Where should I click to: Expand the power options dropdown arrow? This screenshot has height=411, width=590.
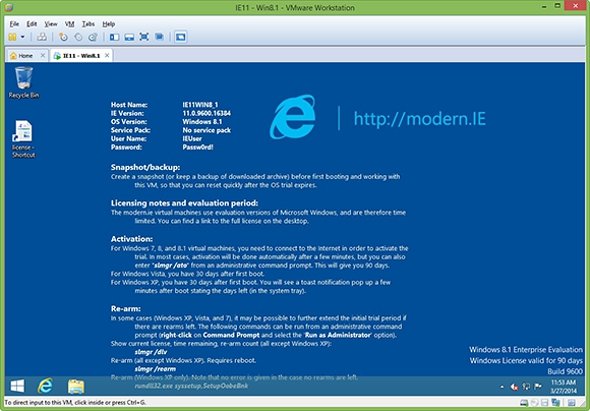23,37
